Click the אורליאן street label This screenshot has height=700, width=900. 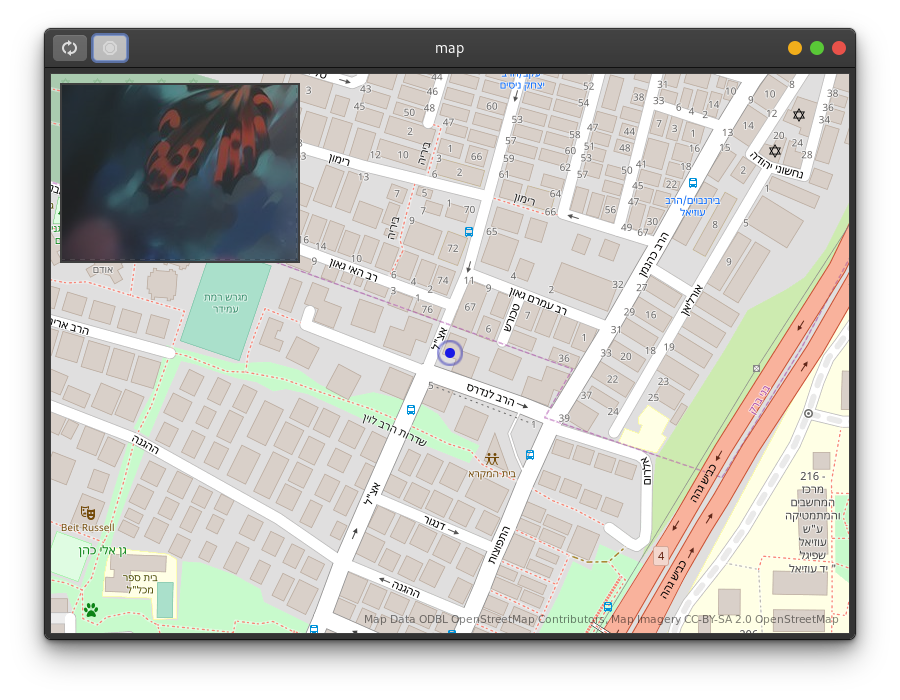tap(691, 301)
